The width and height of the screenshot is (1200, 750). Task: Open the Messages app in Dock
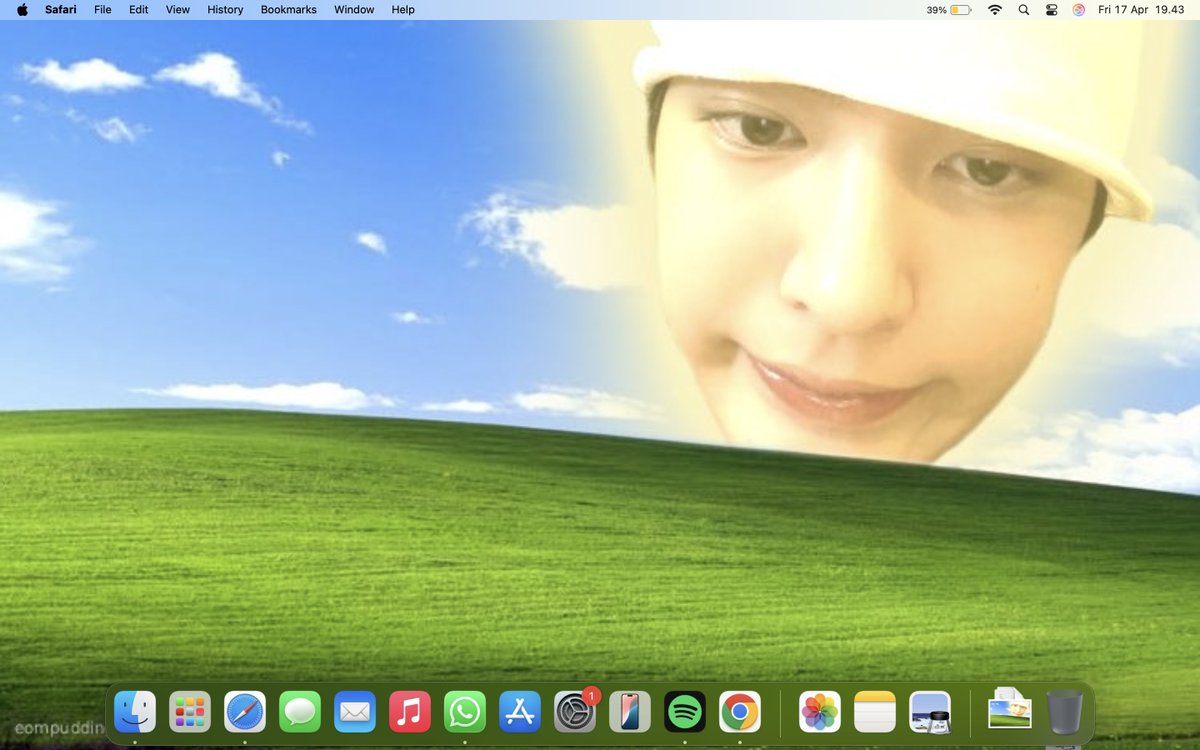(300, 712)
